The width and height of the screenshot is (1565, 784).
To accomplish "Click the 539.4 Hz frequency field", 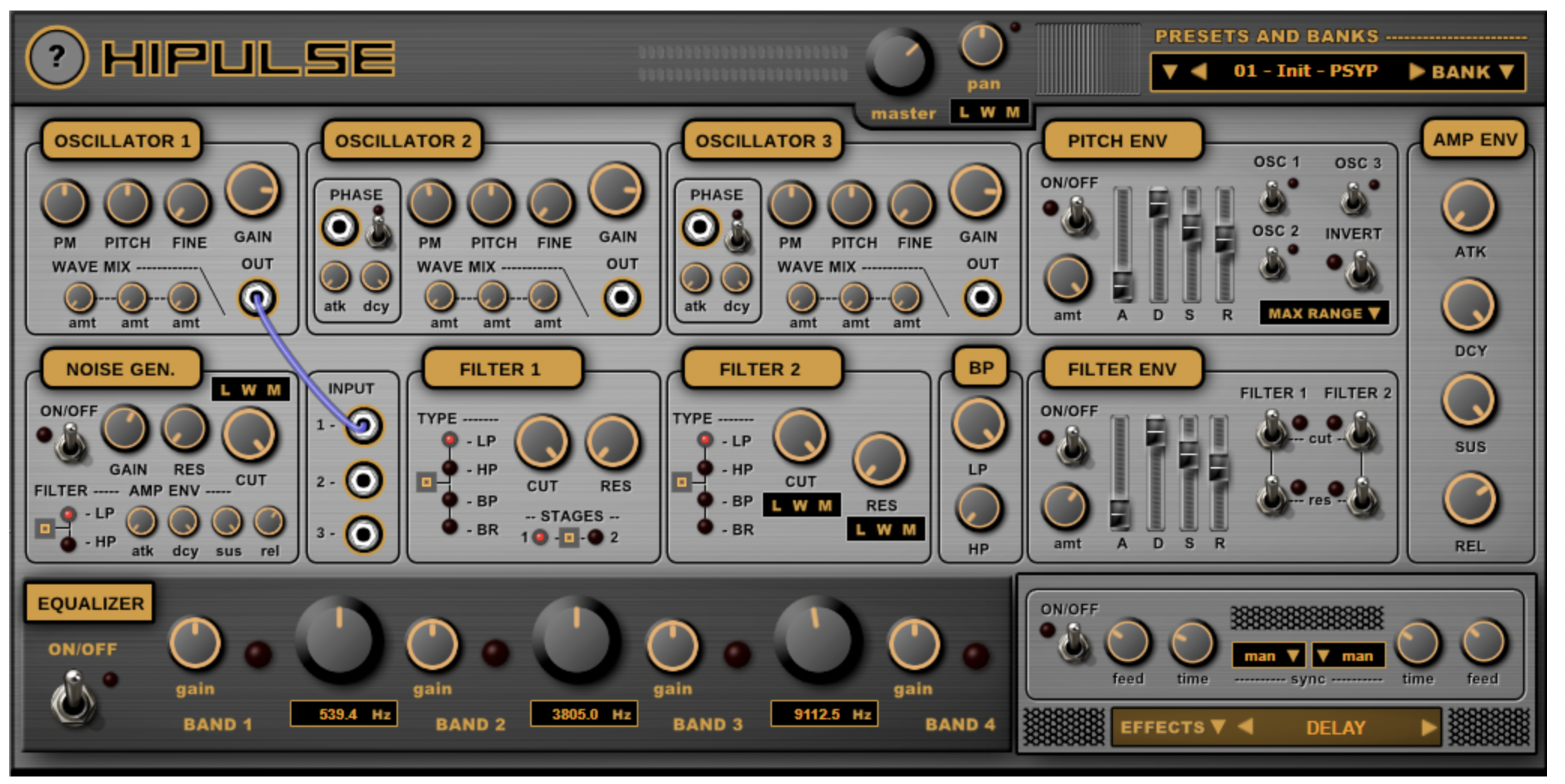I will pyautogui.click(x=343, y=714).
